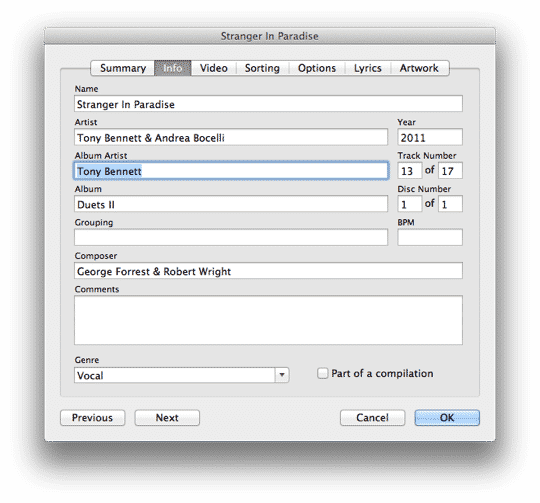Image resolution: width=540 pixels, height=503 pixels.
Task: Open the Options tab
Action: [x=317, y=68]
